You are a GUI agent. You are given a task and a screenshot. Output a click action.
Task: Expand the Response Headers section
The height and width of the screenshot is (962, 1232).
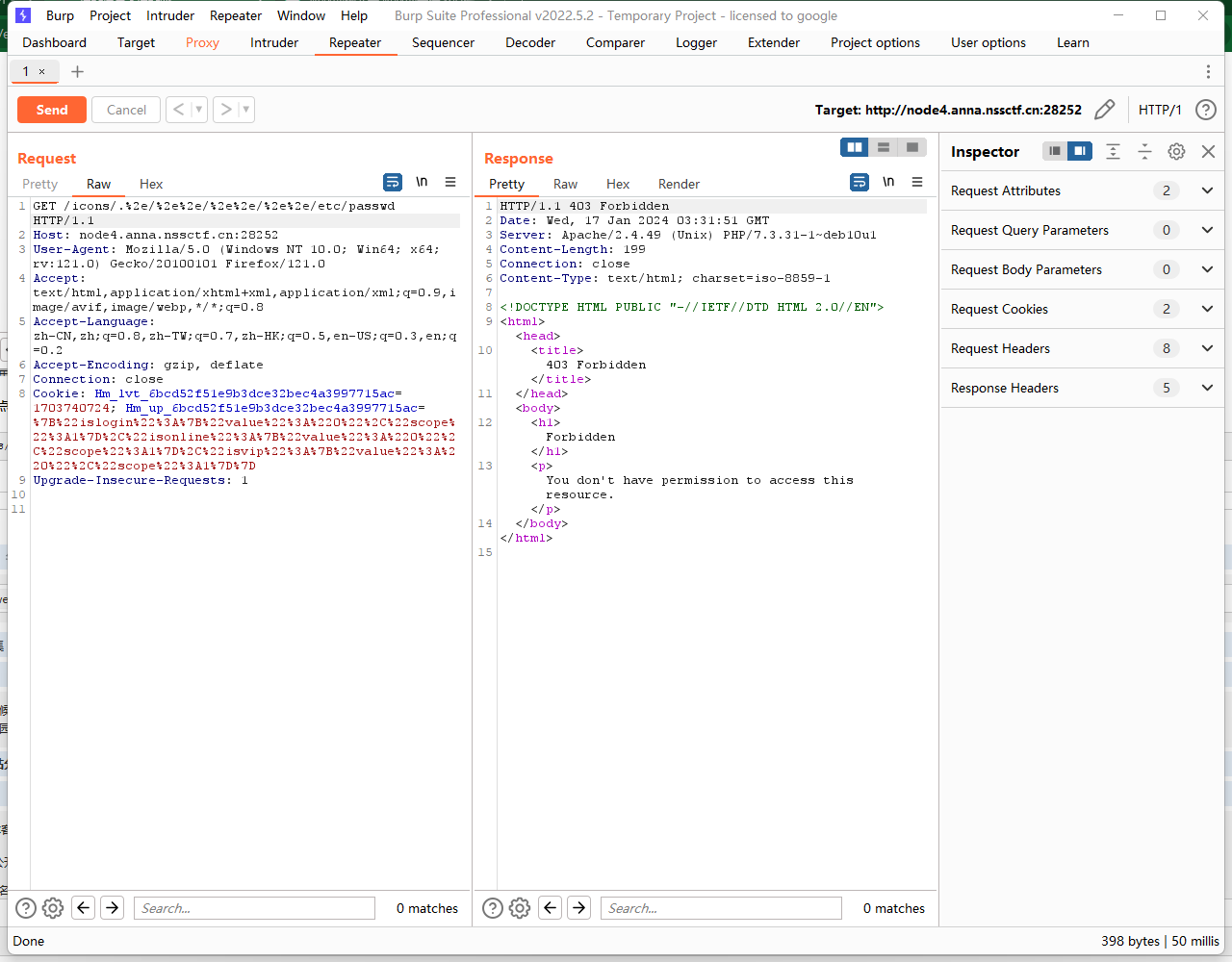click(1207, 388)
